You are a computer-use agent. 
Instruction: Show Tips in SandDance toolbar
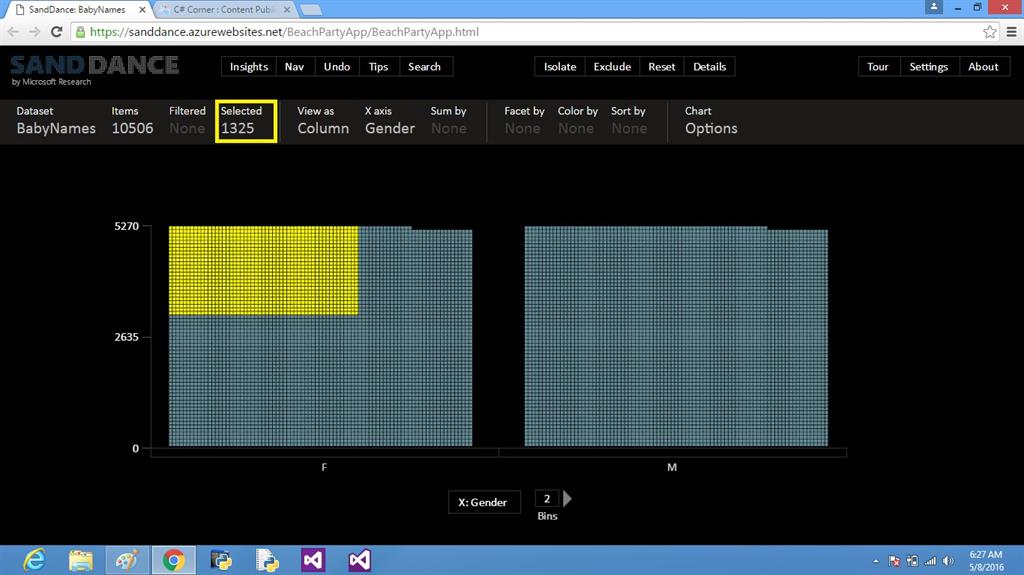click(x=378, y=67)
